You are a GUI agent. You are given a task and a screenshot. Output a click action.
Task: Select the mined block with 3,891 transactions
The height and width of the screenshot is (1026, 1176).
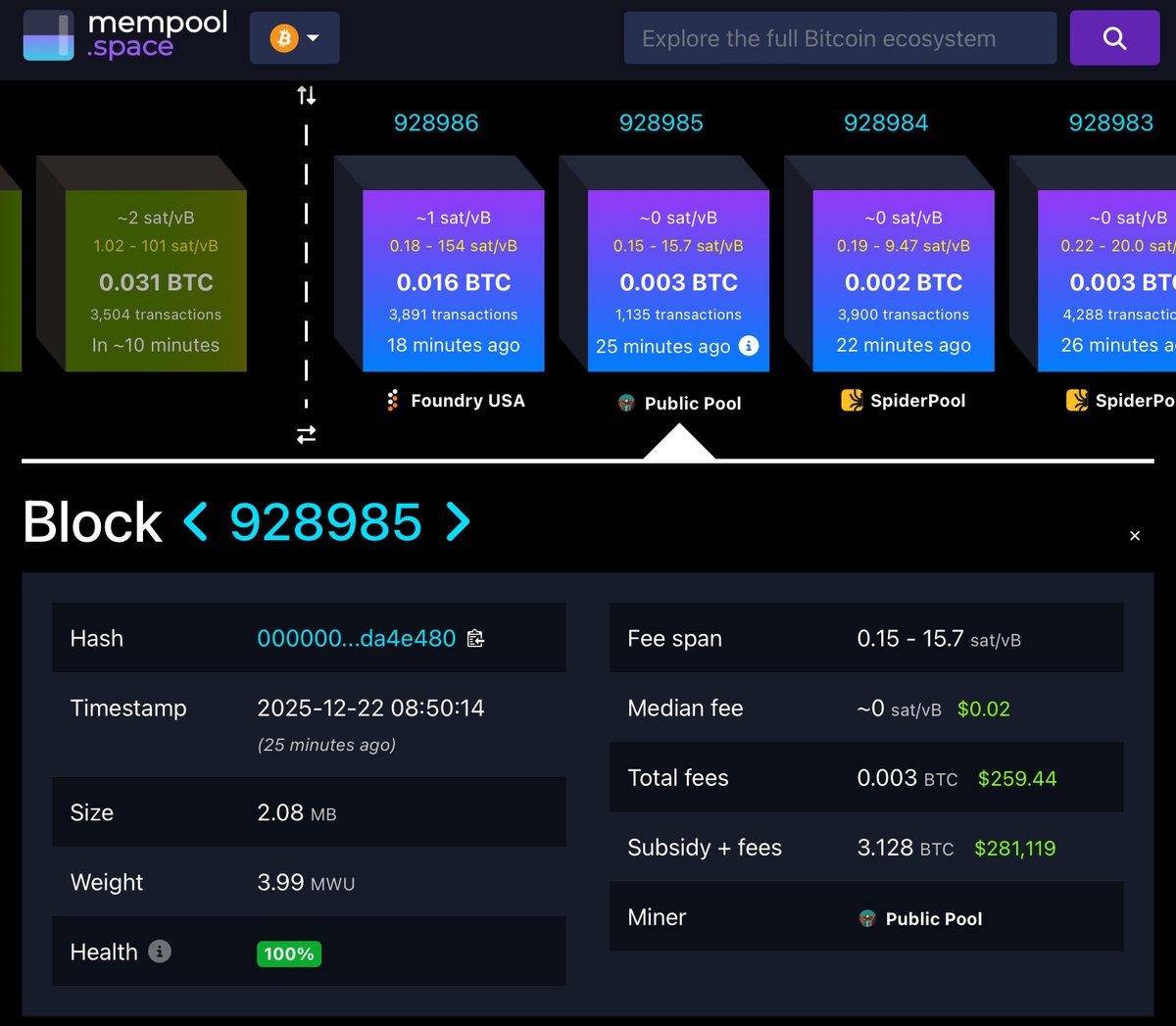(454, 281)
